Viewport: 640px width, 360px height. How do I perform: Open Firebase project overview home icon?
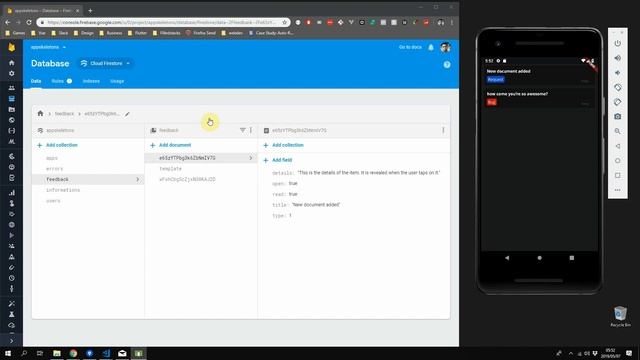11,63
